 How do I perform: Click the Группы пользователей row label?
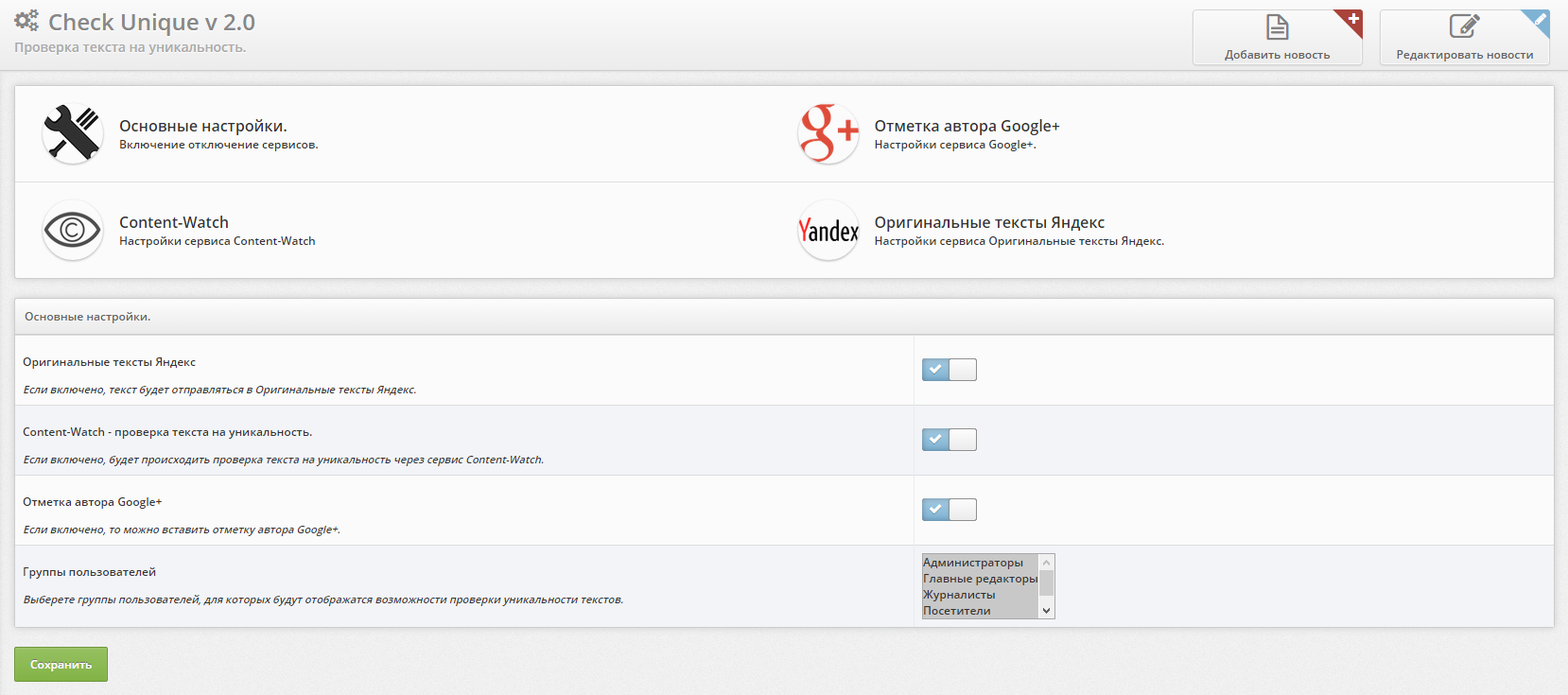pos(90,572)
